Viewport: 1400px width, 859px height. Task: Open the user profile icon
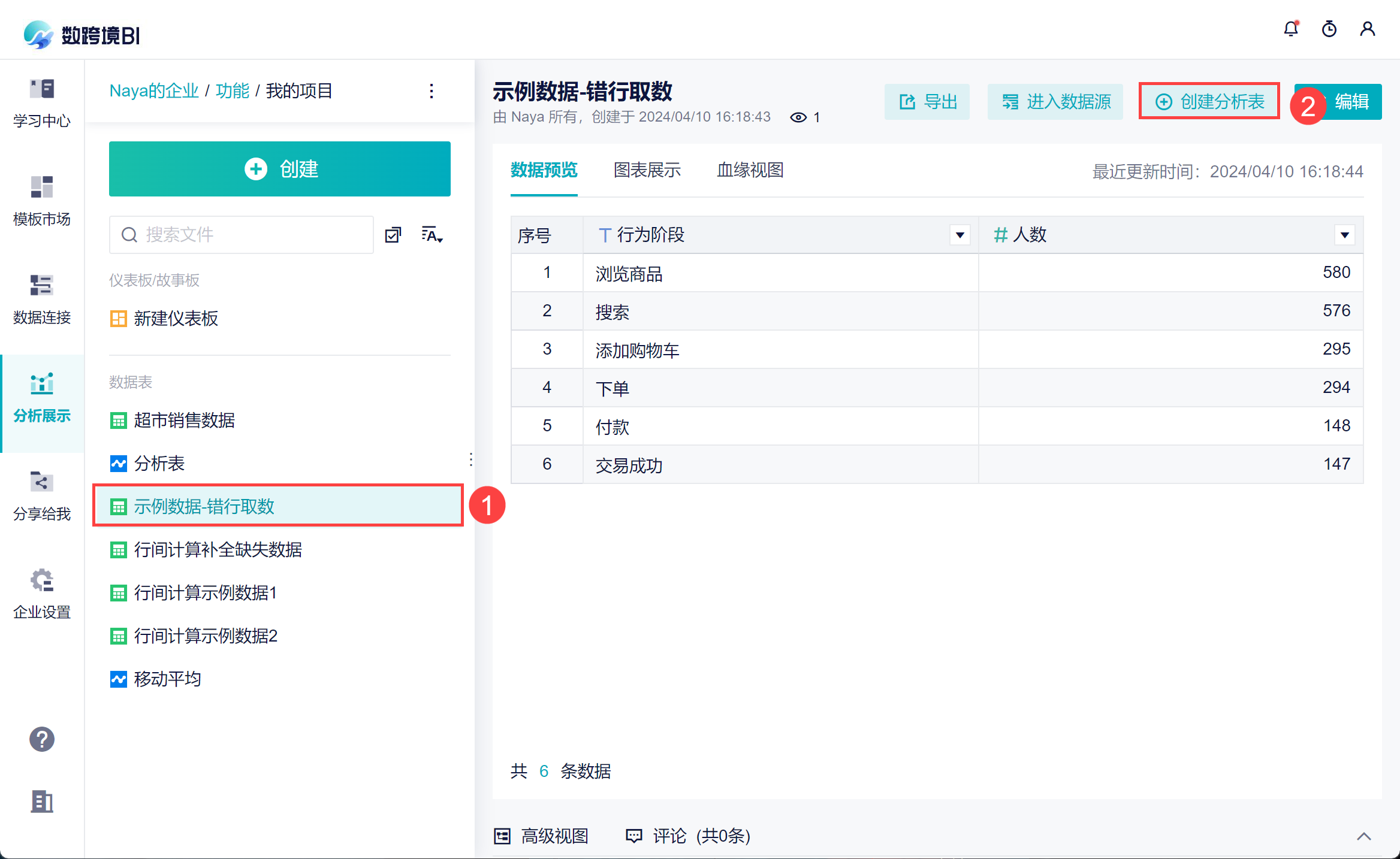click(x=1367, y=29)
